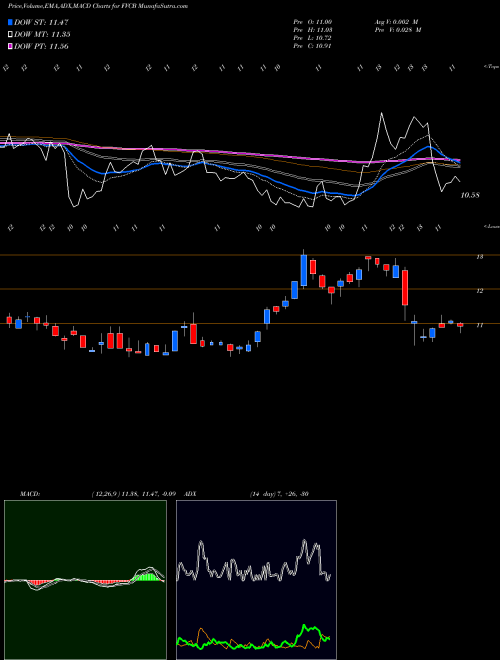Click the long red candlestick dropping below 12
The image size is (500, 660).
point(405,287)
